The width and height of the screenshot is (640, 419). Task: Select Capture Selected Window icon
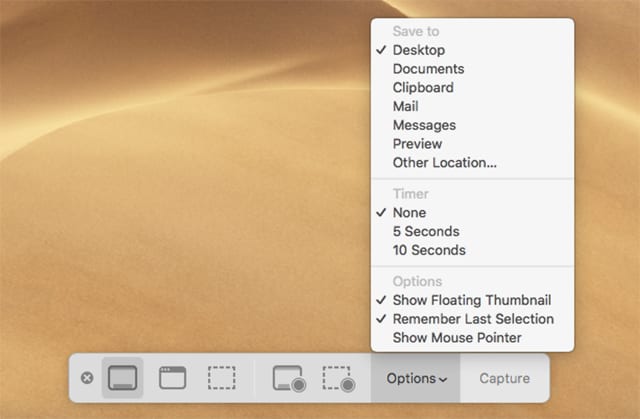[x=173, y=378]
